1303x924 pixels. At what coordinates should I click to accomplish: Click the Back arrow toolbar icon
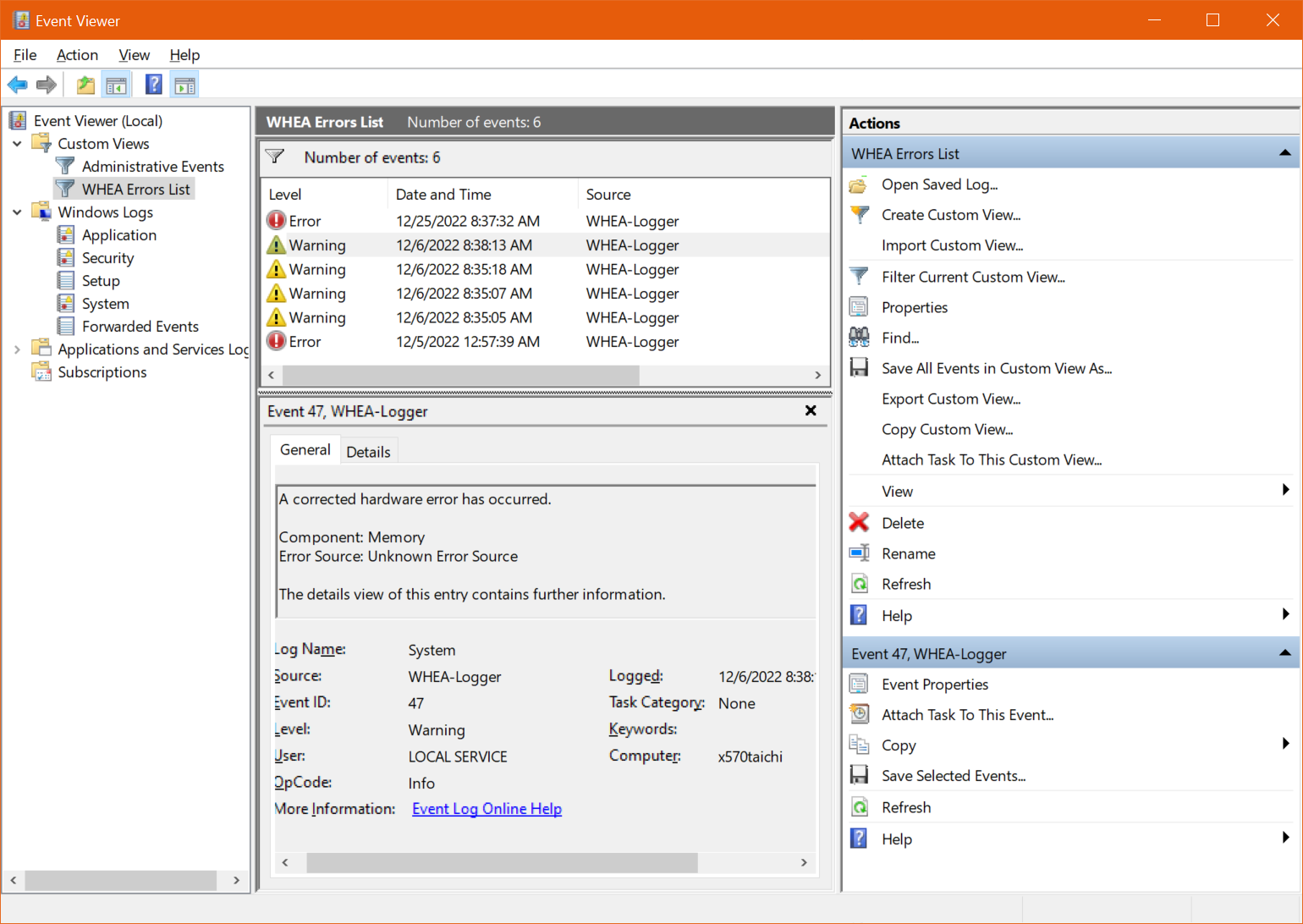point(17,85)
